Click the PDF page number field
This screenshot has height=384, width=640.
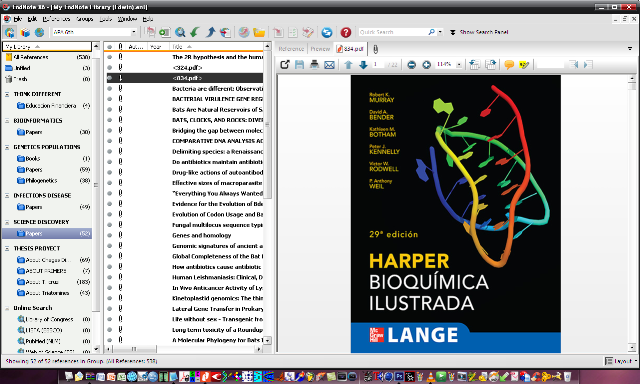[378, 64]
